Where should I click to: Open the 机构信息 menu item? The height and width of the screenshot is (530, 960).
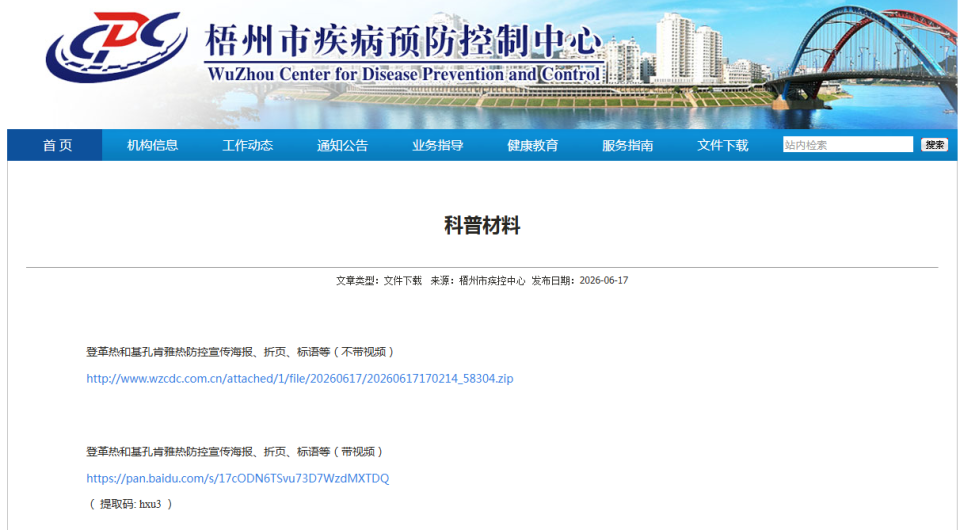coord(152,145)
